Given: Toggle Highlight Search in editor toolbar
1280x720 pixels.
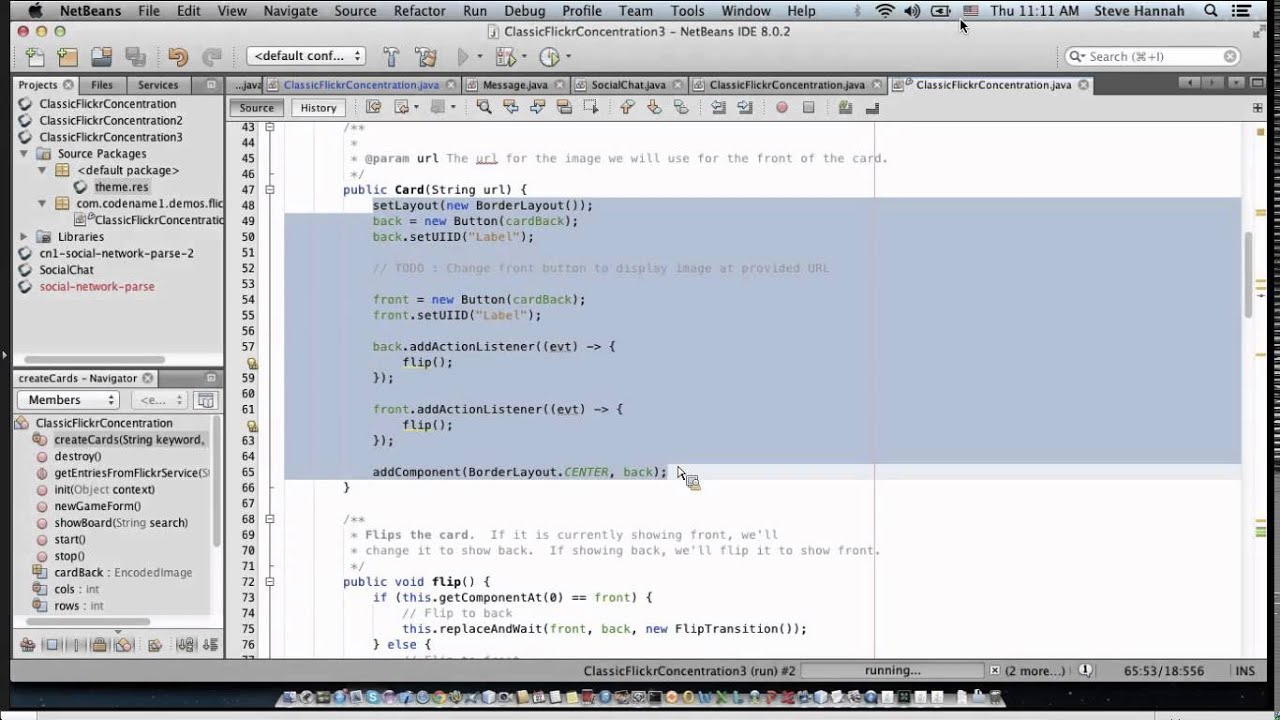Looking at the screenshot, I should click(x=564, y=107).
